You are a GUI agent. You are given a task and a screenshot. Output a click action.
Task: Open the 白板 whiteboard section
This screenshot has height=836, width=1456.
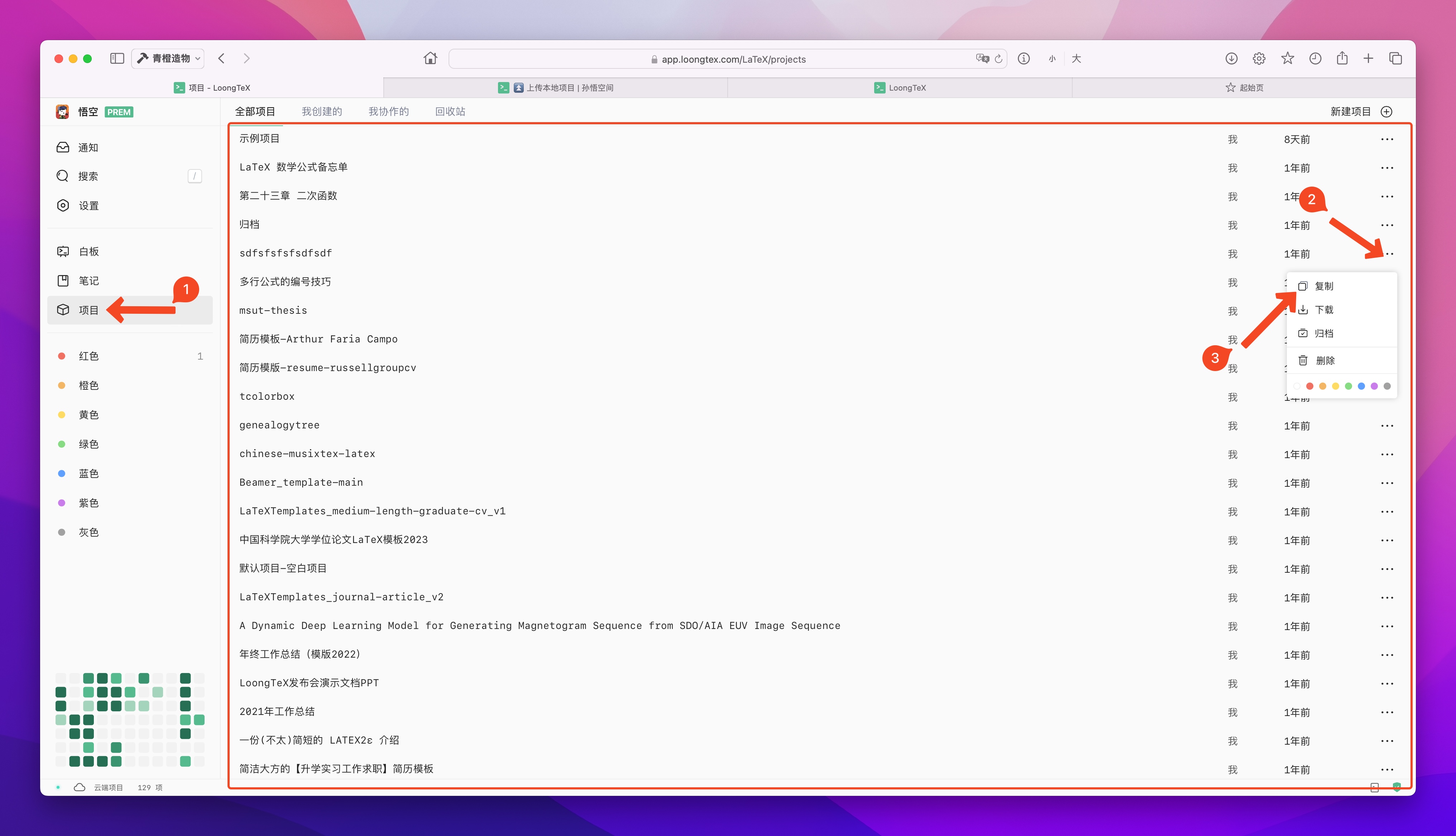[x=88, y=251]
